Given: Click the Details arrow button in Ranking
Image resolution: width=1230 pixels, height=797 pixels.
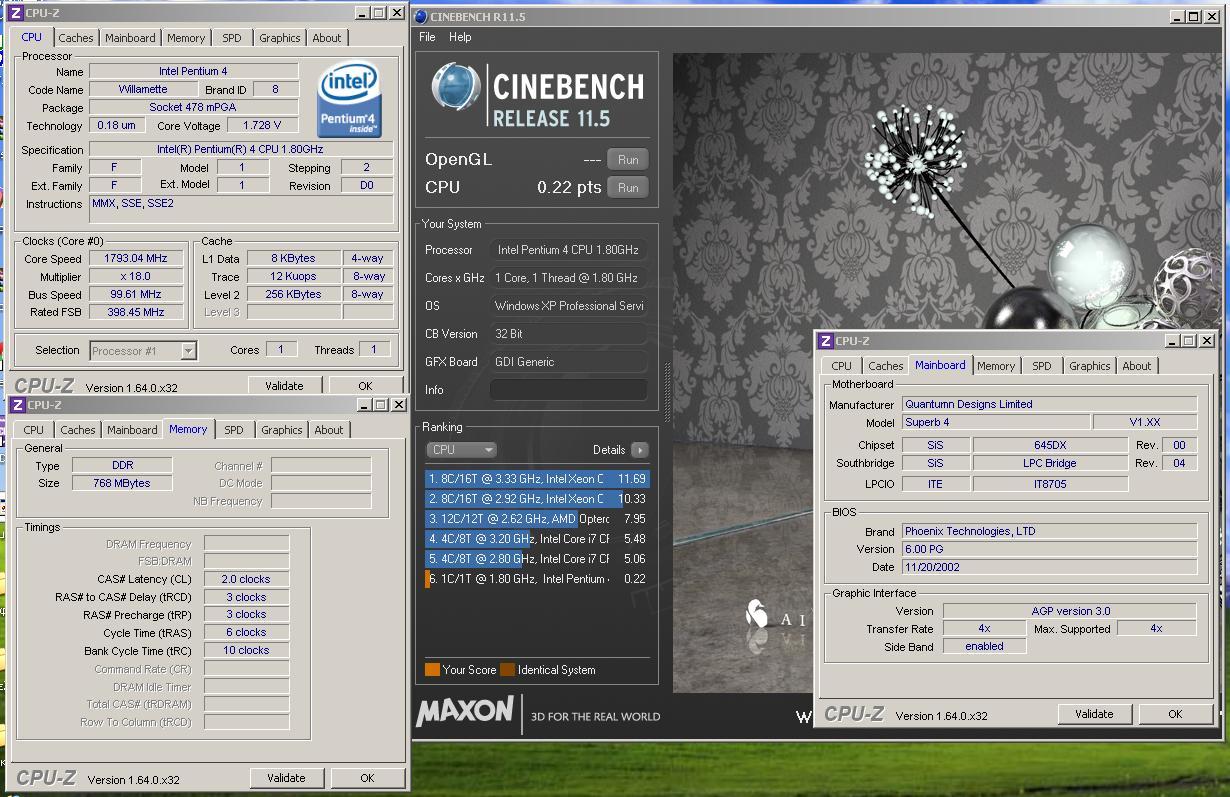Looking at the screenshot, I should (x=639, y=450).
